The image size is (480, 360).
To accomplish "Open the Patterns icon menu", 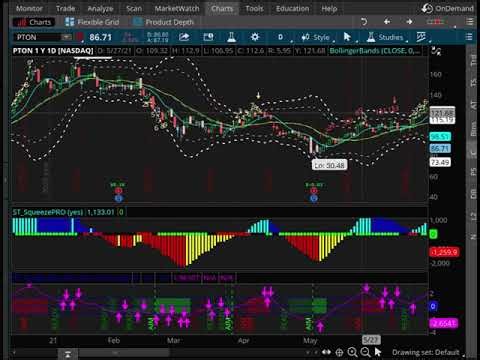I will pyautogui.click(x=421, y=37).
